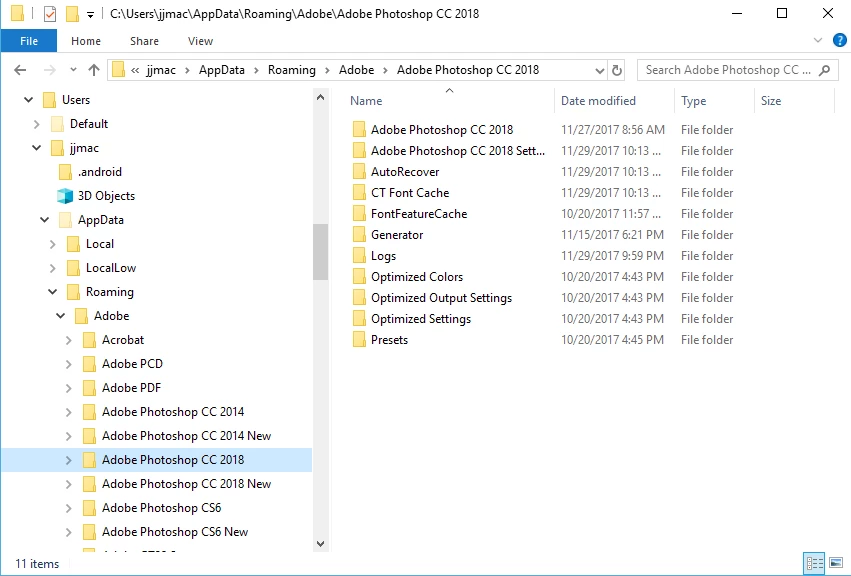
Task: Collapse the jjmac tree node
Action: pos(36,148)
